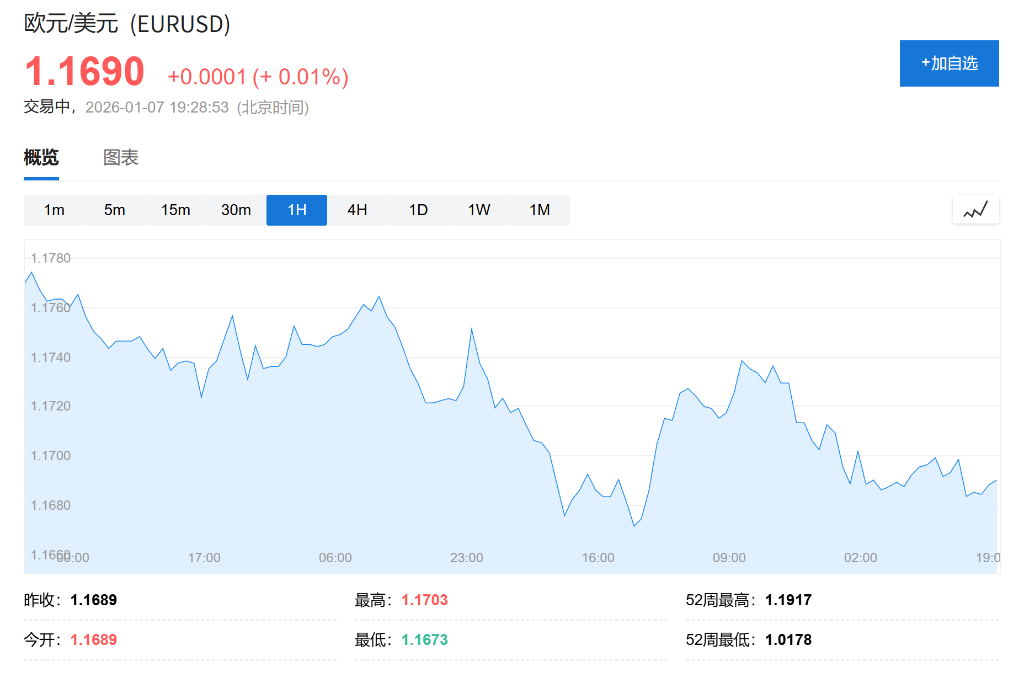Select the 15m timeframe
The height and width of the screenshot is (674, 1024).
pos(176,210)
